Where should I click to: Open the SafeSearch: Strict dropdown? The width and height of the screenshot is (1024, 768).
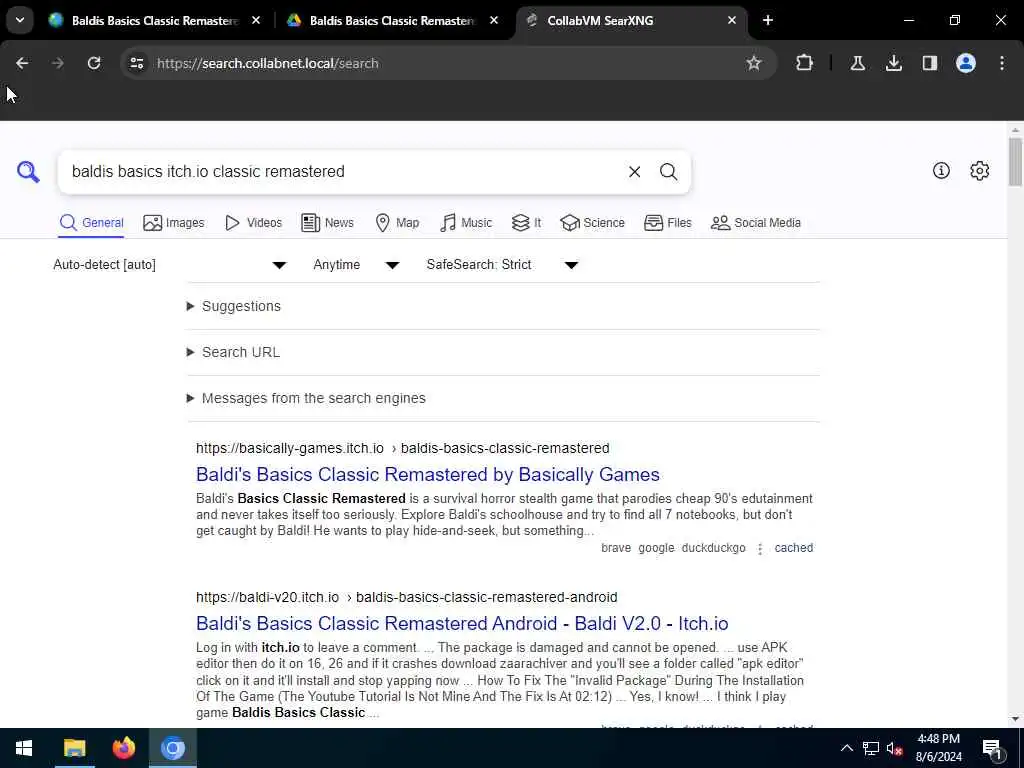[502, 264]
